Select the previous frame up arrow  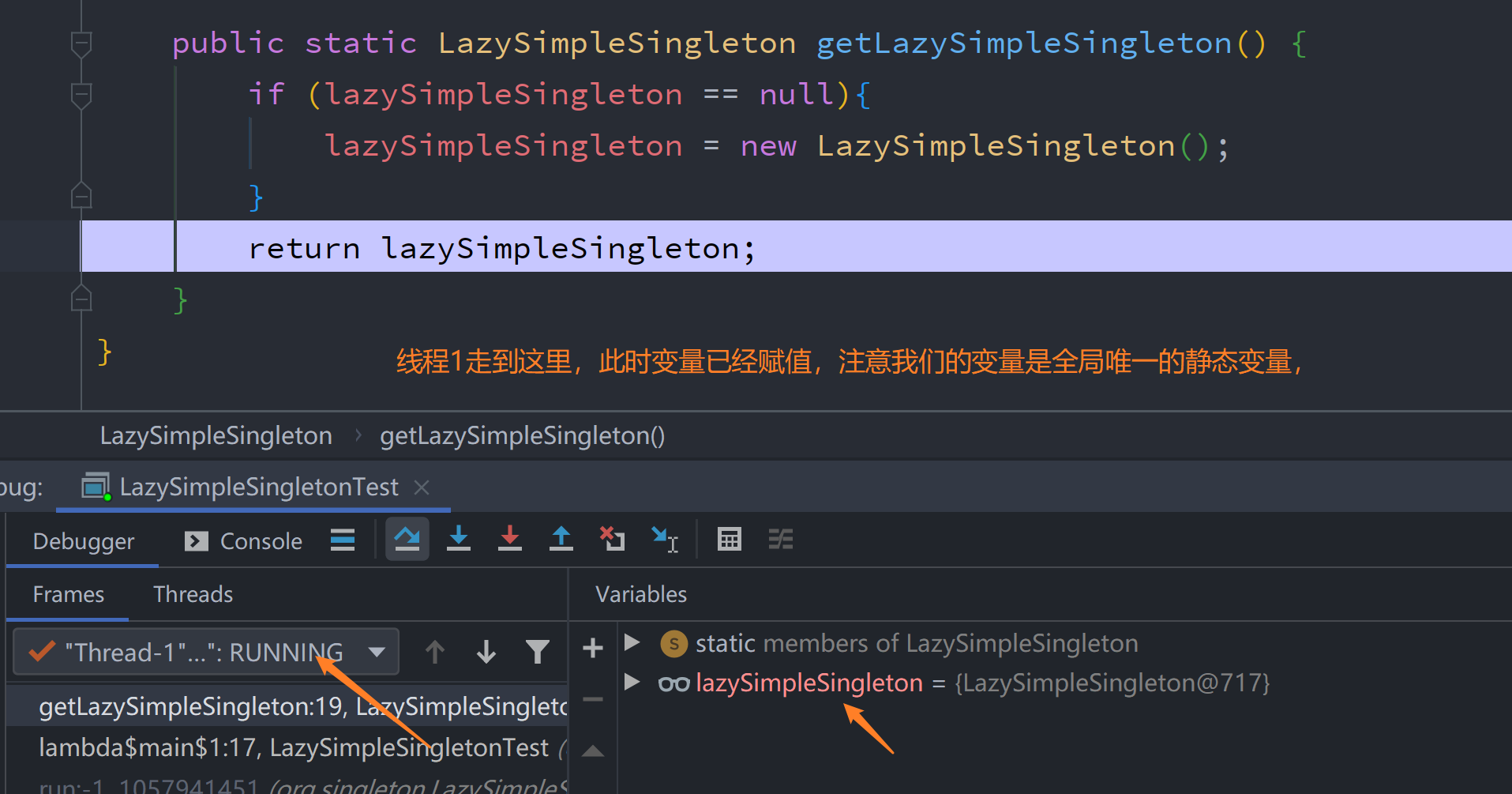pyautogui.click(x=435, y=652)
